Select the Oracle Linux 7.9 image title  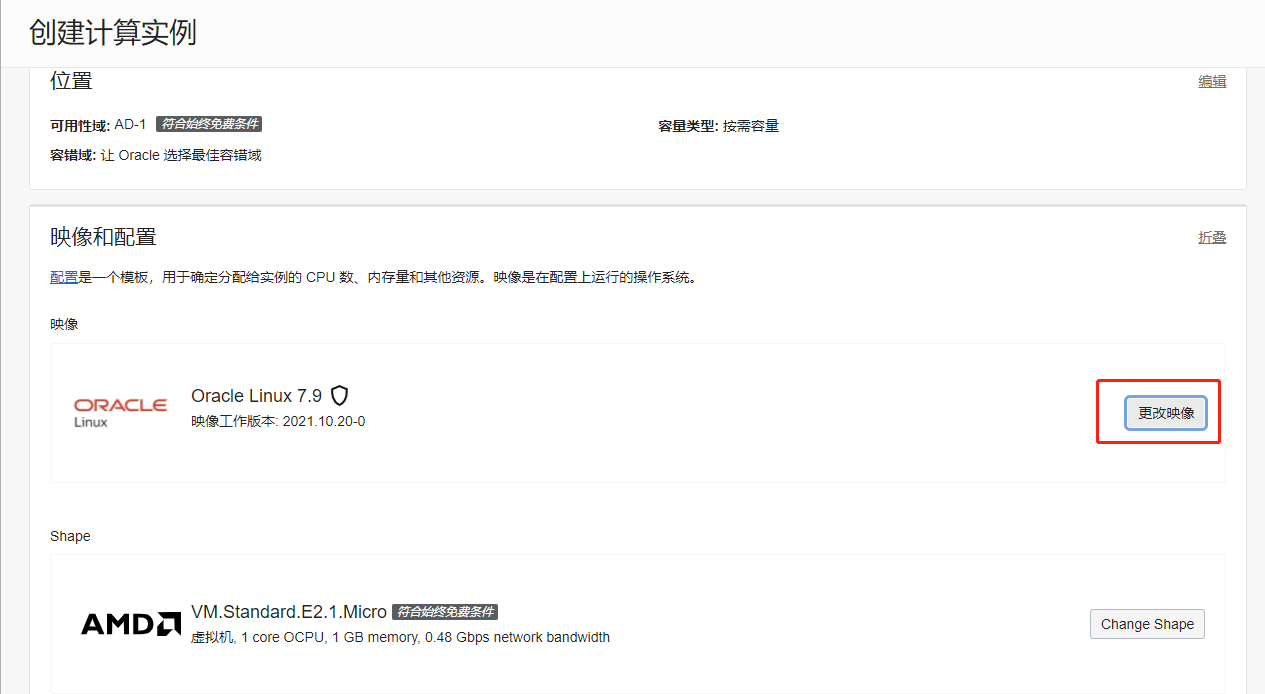click(x=257, y=396)
